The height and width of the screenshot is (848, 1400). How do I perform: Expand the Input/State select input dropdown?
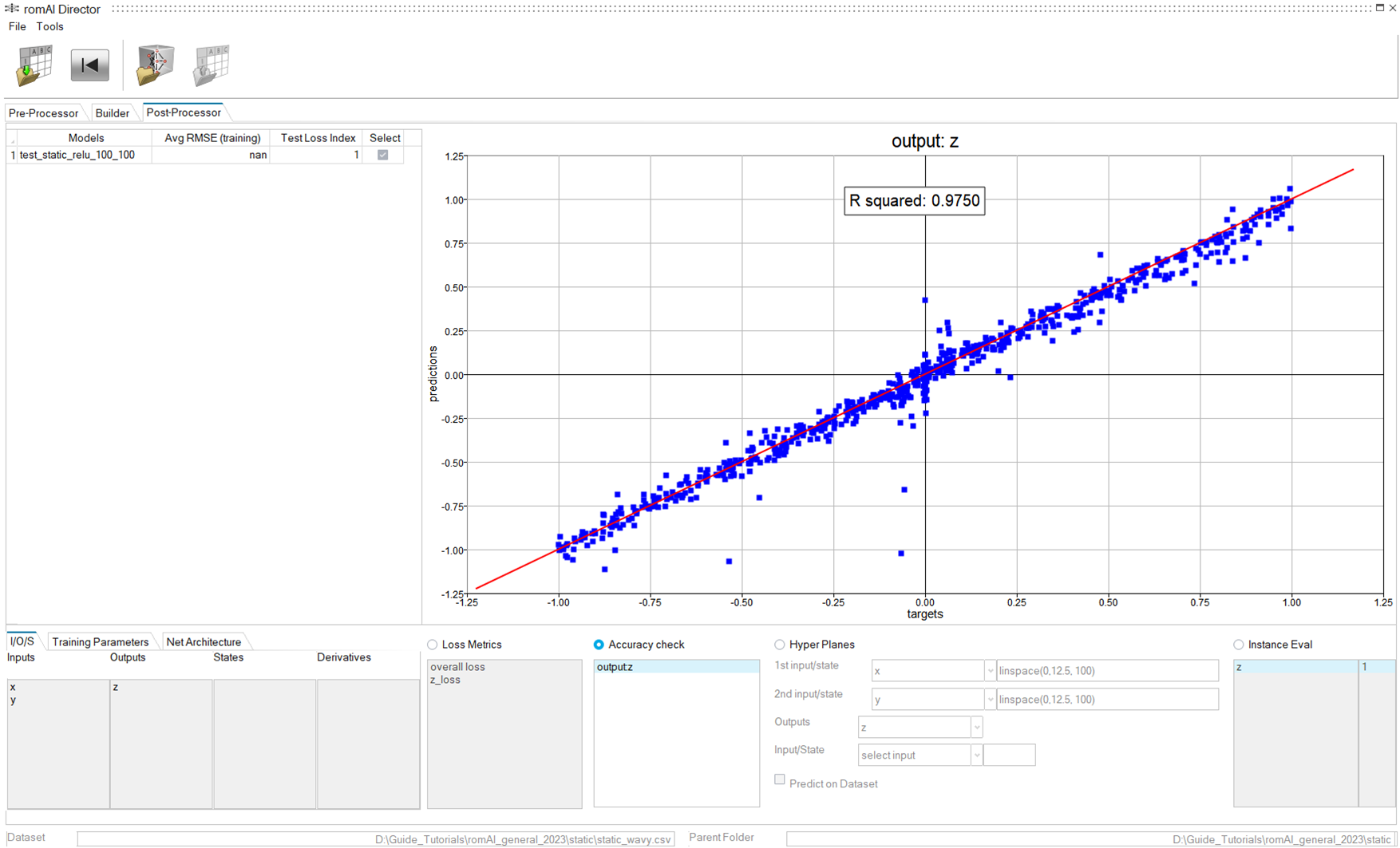[x=976, y=755]
